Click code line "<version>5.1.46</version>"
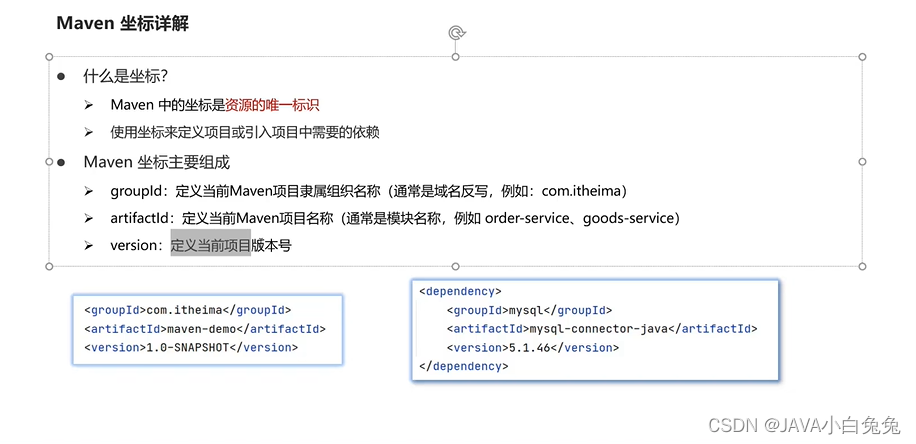 533,348
